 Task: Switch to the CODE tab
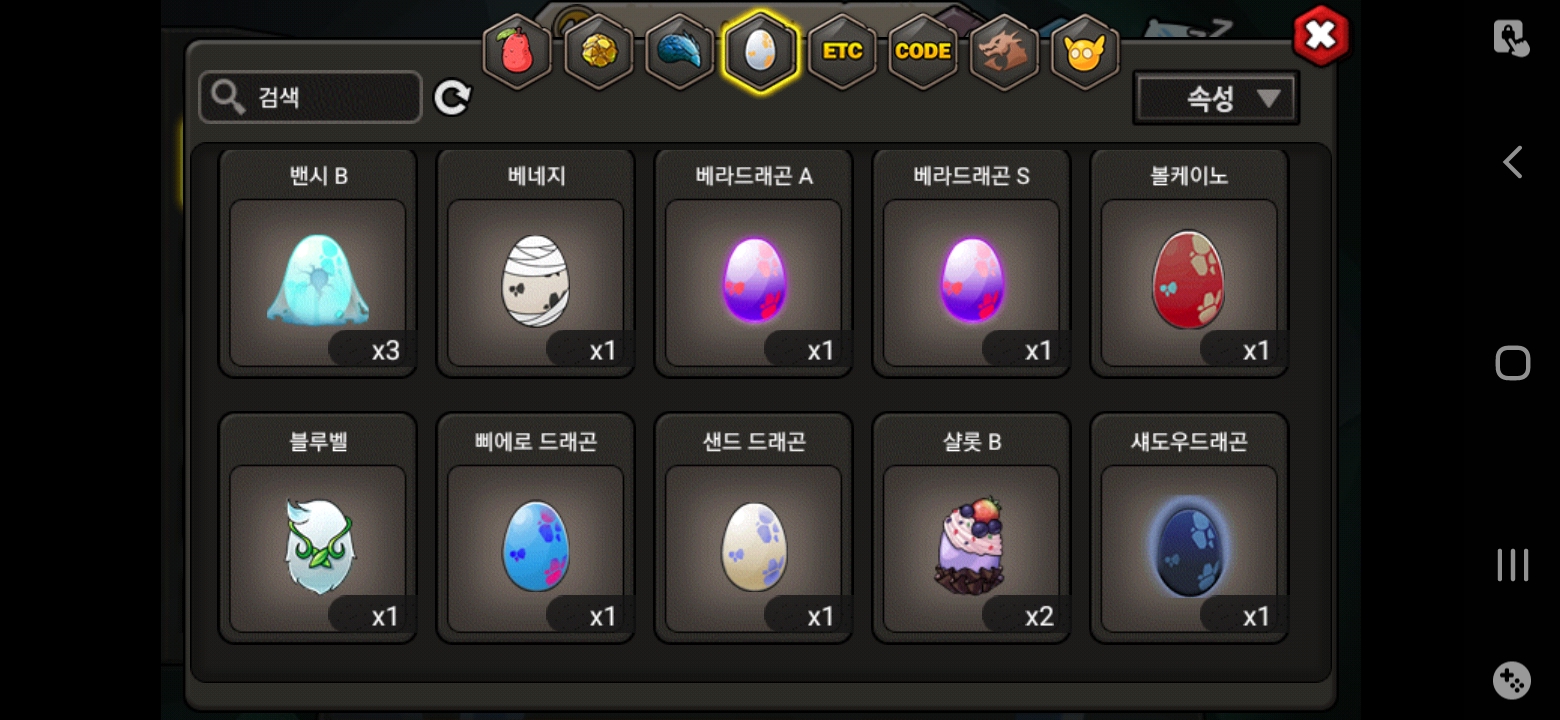click(923, 52)
